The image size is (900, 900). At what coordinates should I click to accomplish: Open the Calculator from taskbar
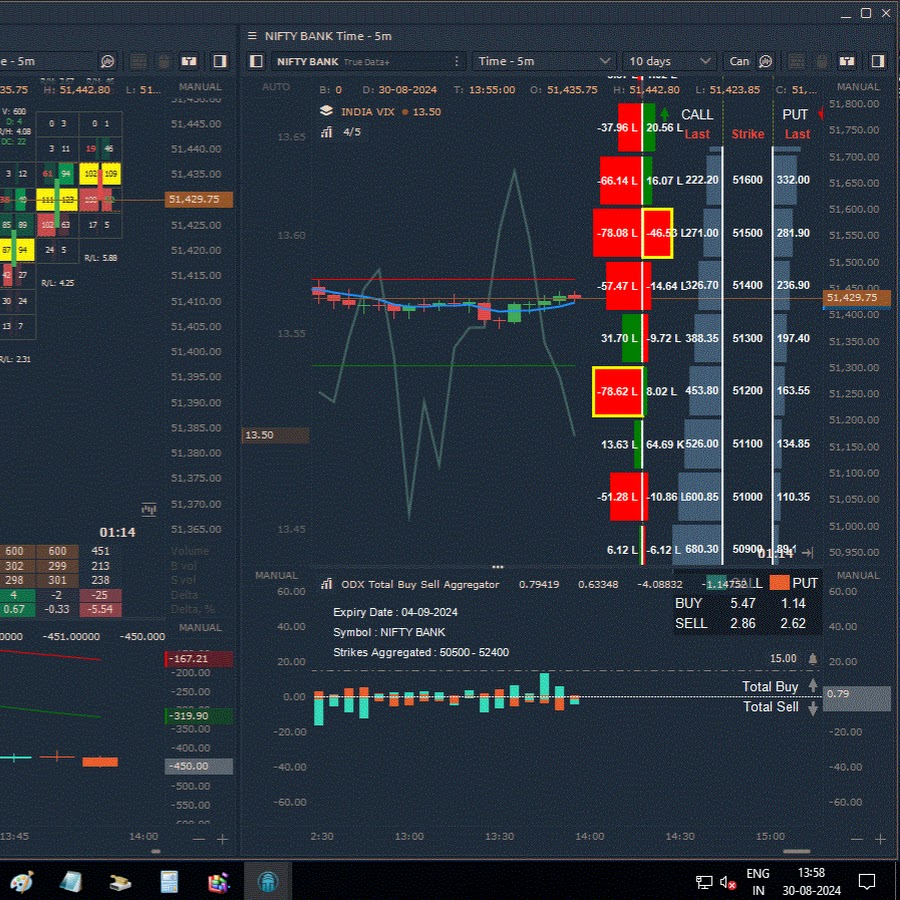click(x=169, y=882)
